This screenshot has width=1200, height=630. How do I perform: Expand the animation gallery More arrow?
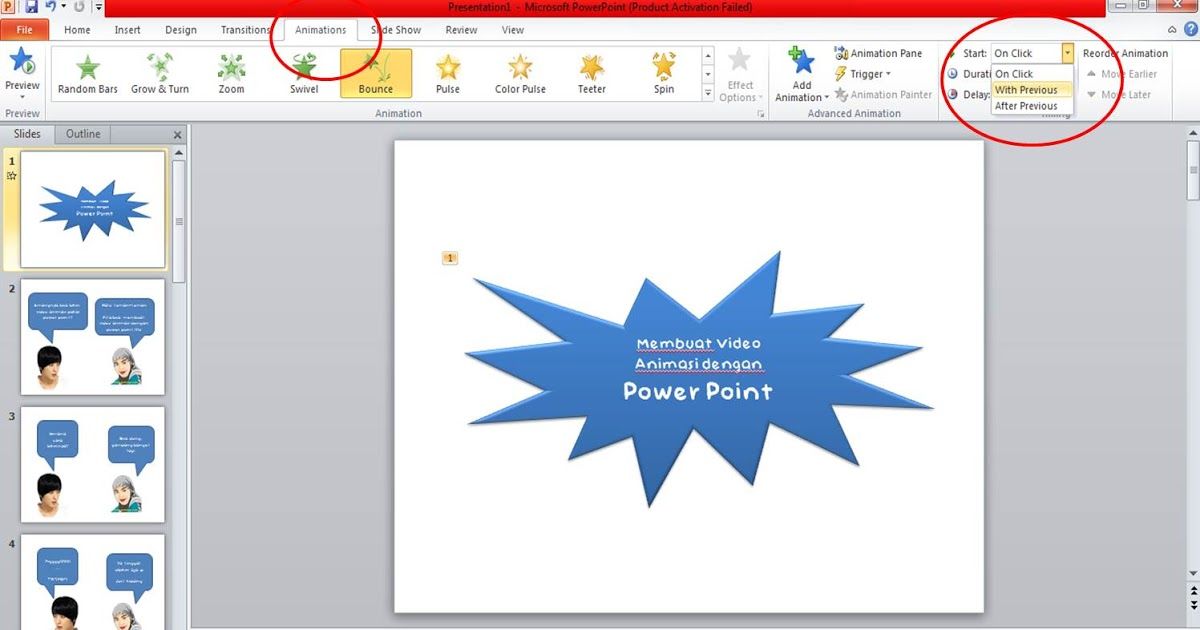click(708, 95)
